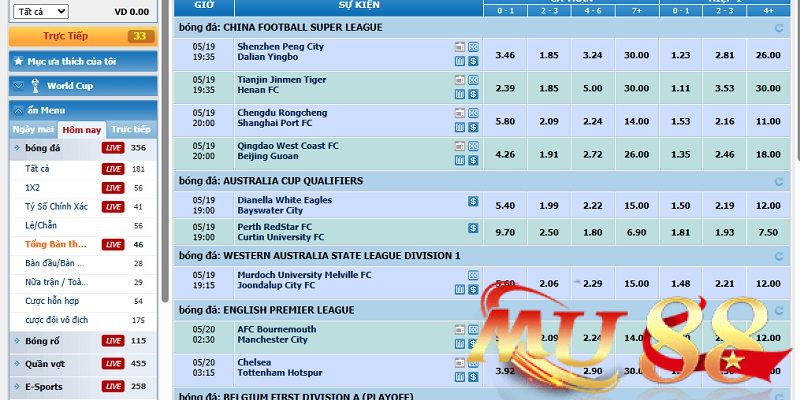View statistics icon for Shenzhen Peng City match
The image size is (800, 400).
[x=460, y=61]
